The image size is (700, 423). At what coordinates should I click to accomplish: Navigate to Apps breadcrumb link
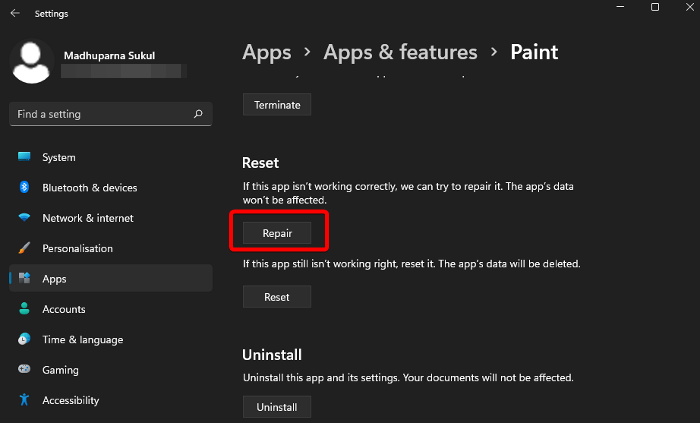267,52
